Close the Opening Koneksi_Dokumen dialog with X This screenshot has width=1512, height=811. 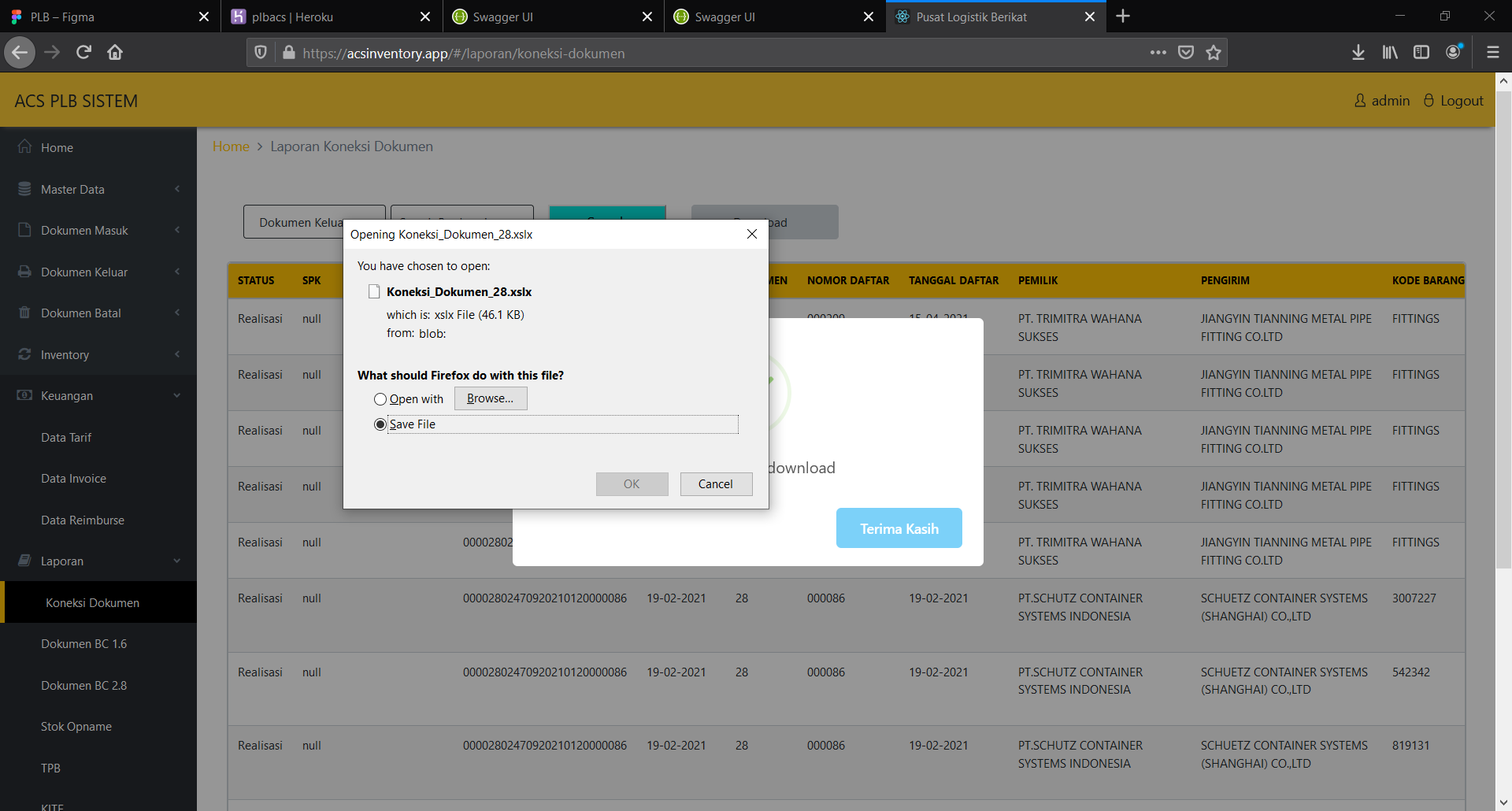tap(752, 234)
